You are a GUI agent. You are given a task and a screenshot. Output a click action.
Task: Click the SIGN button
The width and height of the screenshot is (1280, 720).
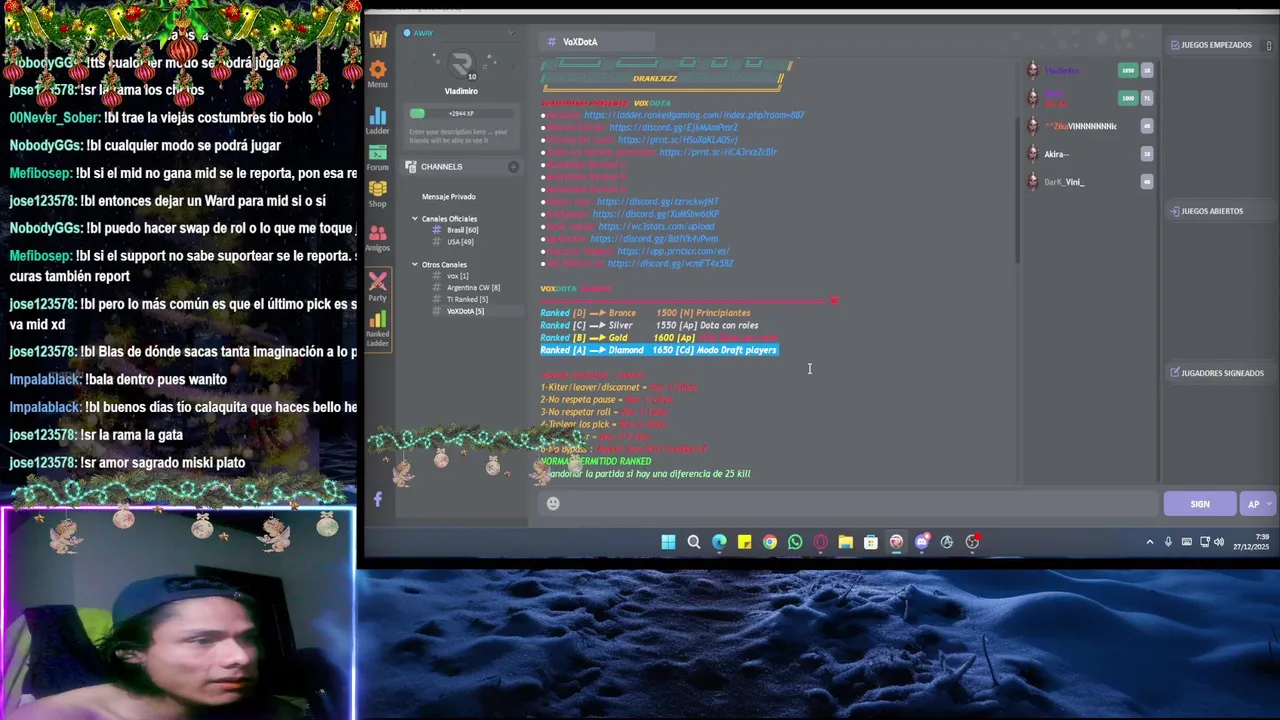pyautogui.click(x=1200, y=504)
